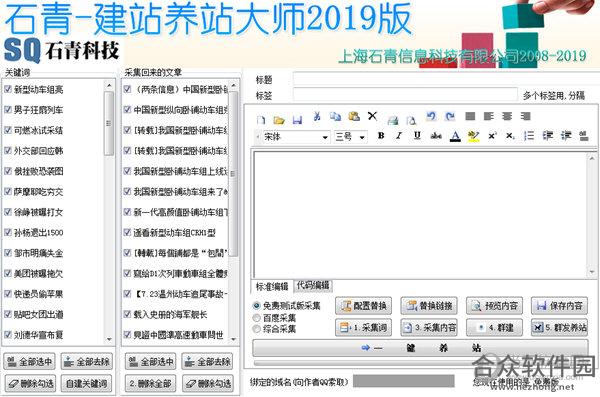Click article list scroll-up arrow
This screenshot has width=600, height=397.
coord(233,85)
